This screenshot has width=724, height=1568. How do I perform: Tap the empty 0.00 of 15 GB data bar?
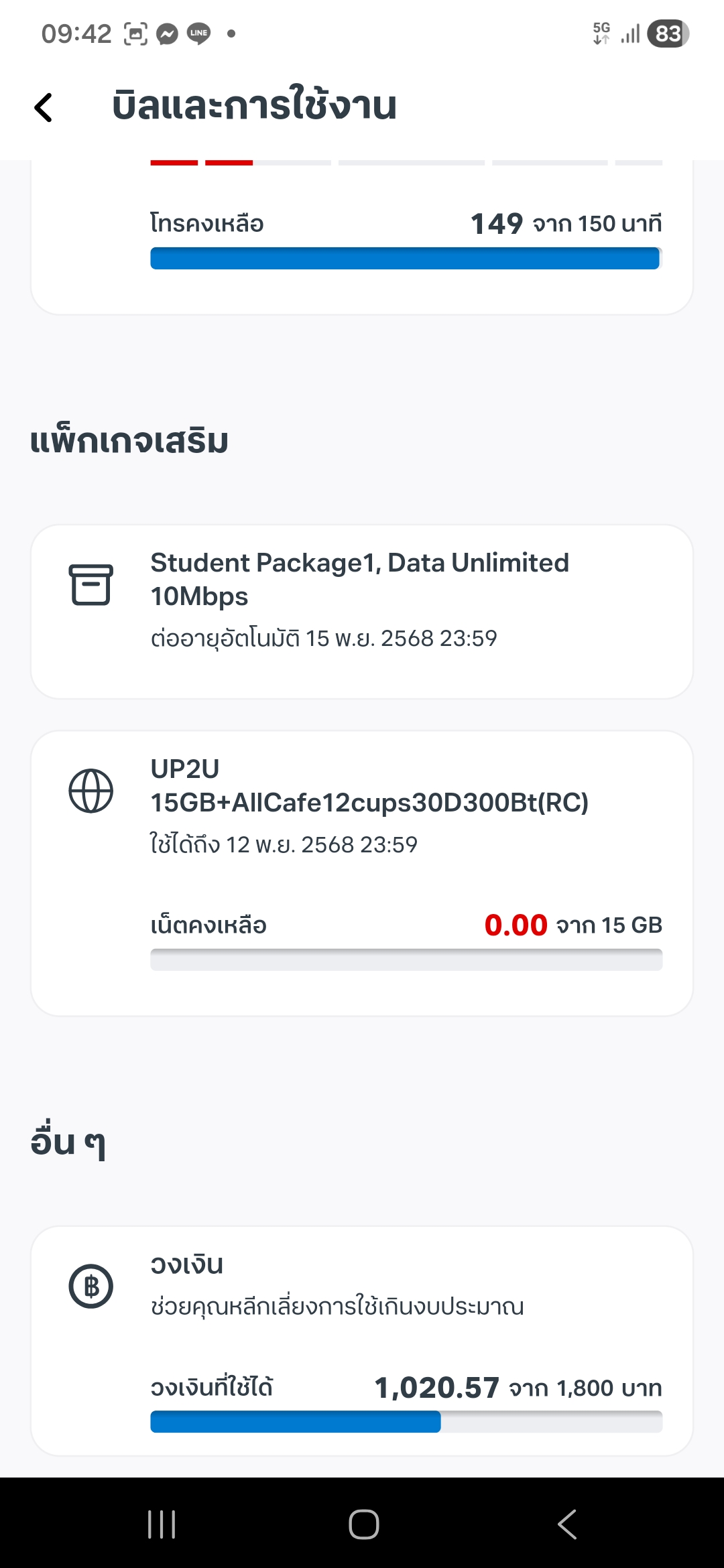pyautogui.click(x=406, y=960)
